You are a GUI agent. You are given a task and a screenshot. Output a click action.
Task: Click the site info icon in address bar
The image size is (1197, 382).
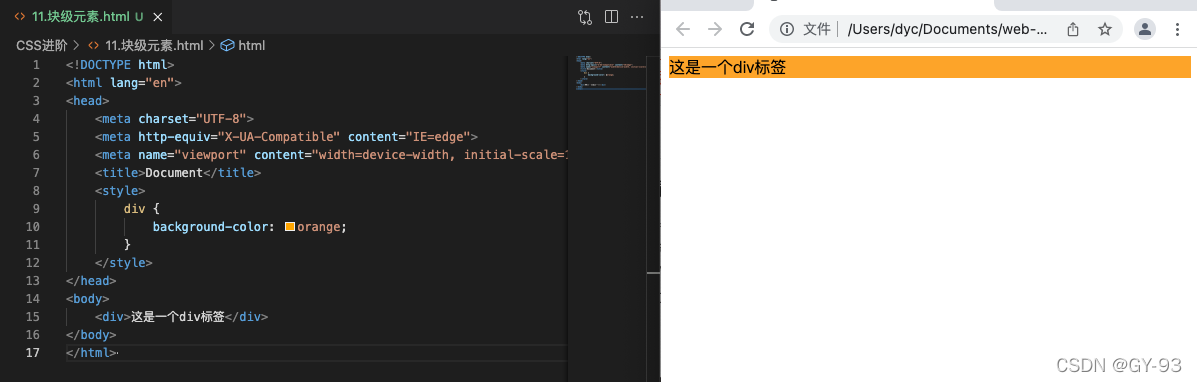click(786, 29)
